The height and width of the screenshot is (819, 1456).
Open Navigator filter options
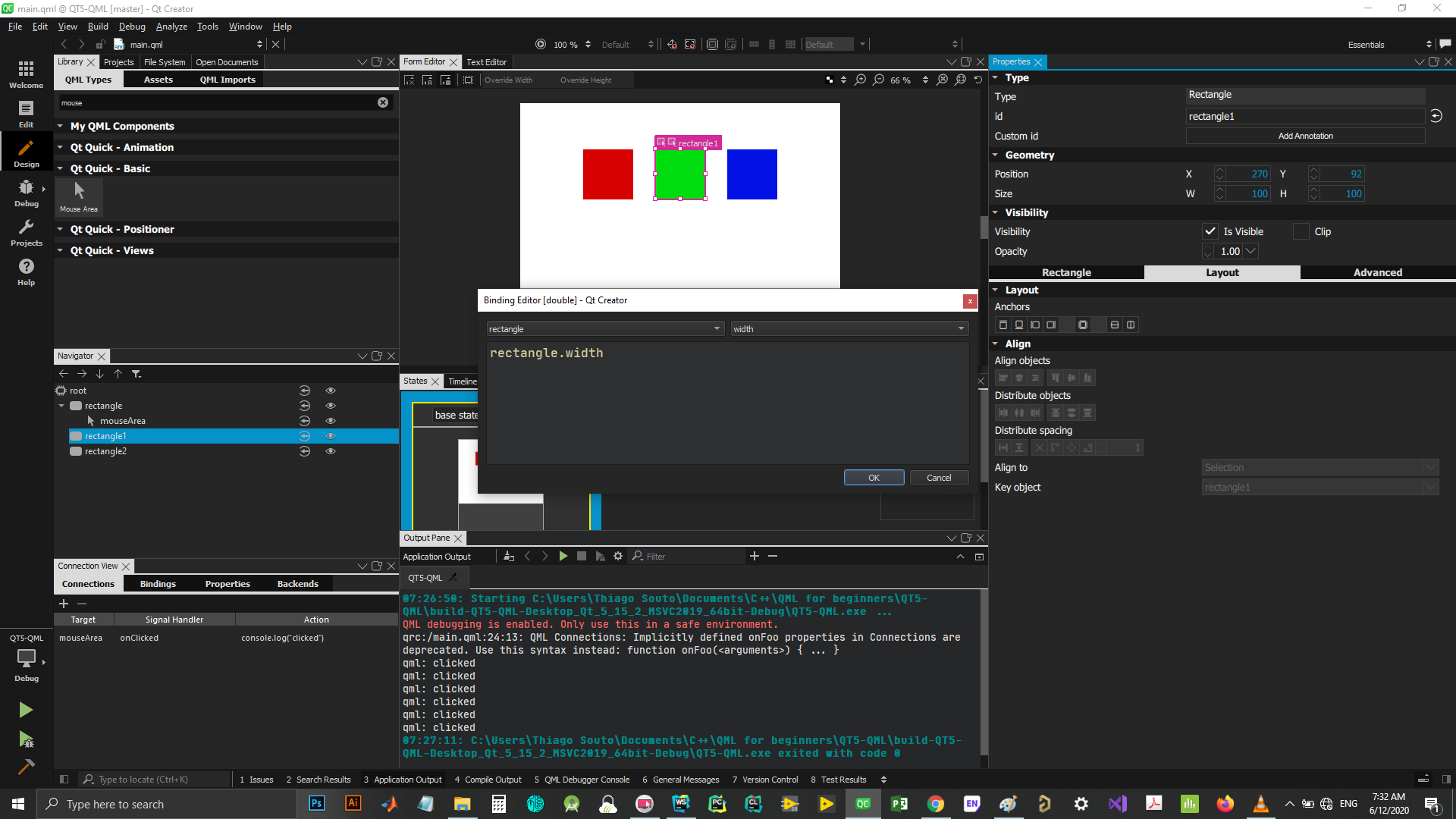click(x=136, y=374)
